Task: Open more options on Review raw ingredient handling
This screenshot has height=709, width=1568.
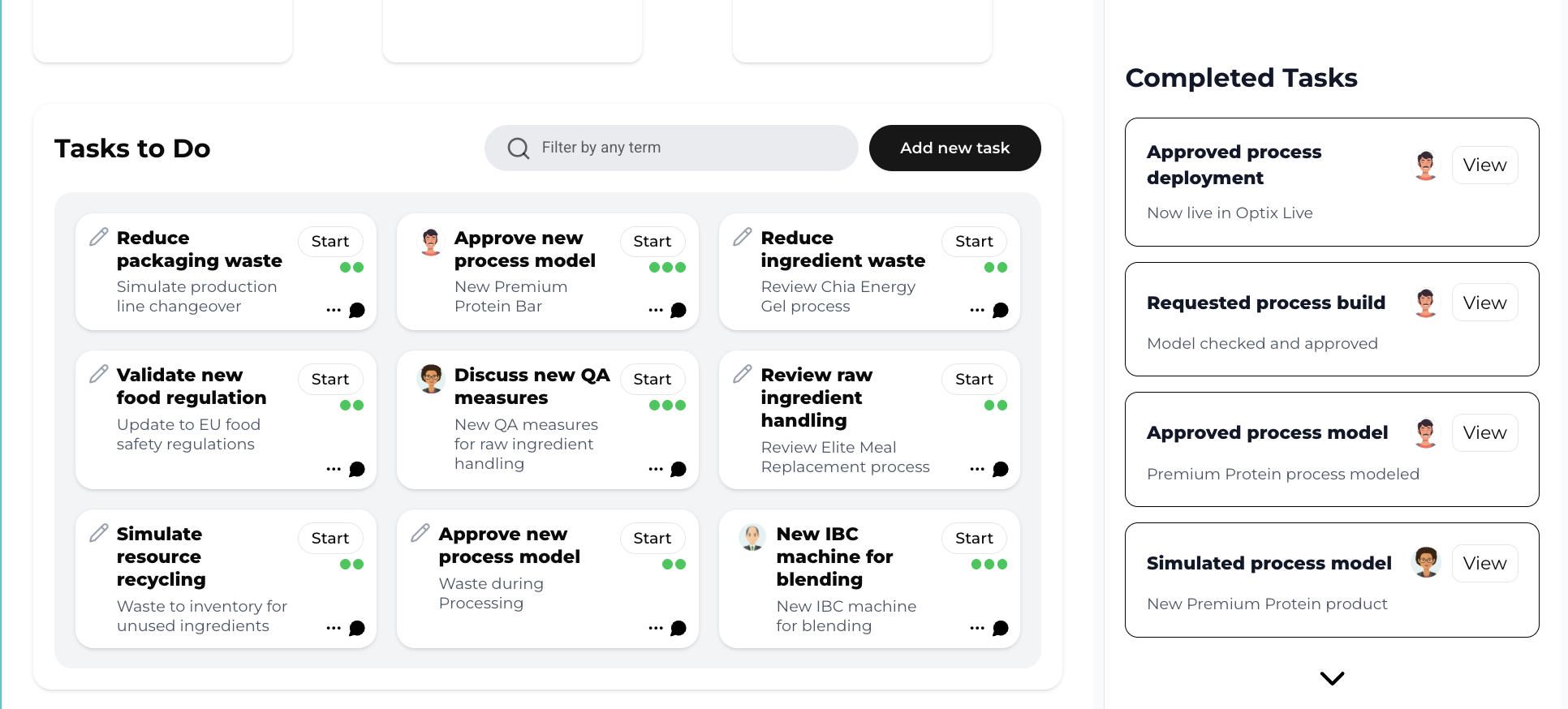Action: tap(977, 469)
